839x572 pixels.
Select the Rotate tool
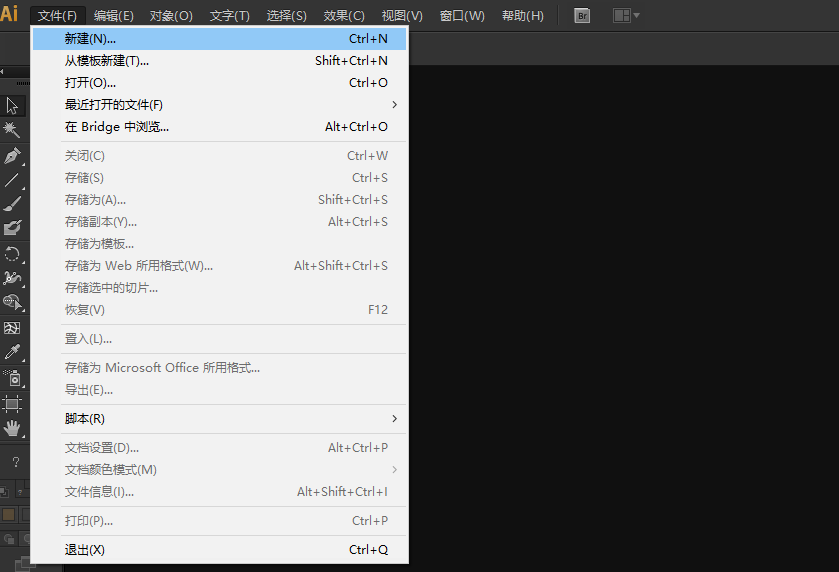[x=12, y=254]
